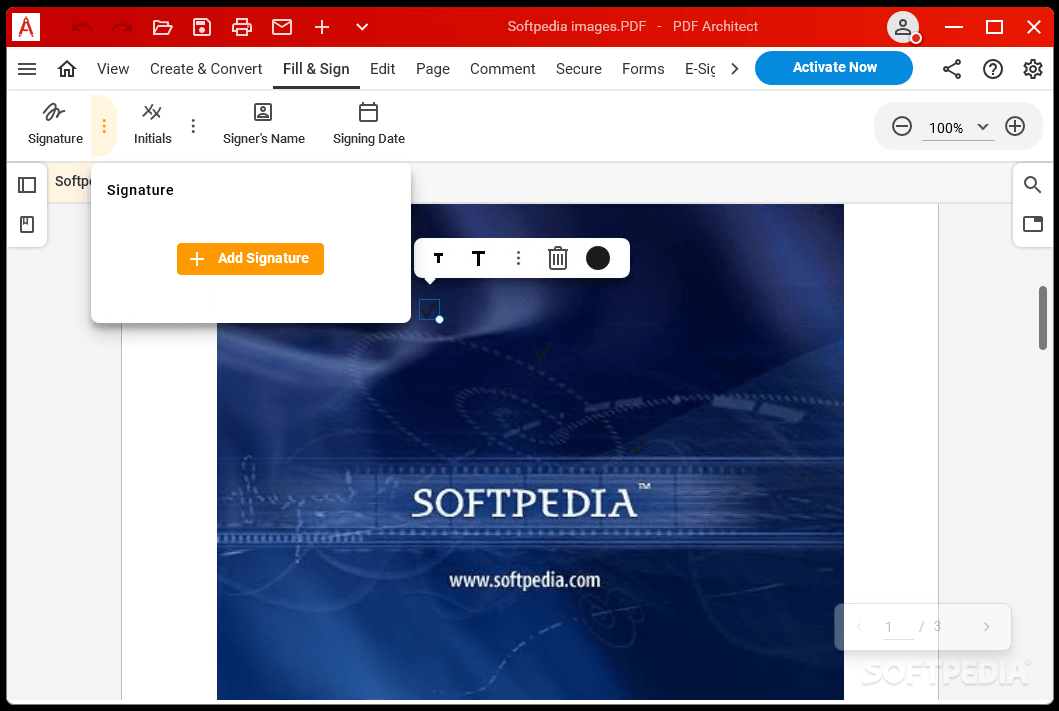Increase text size with large T
This screenshot has height=711, width=1059.
(x=478, y=258)
